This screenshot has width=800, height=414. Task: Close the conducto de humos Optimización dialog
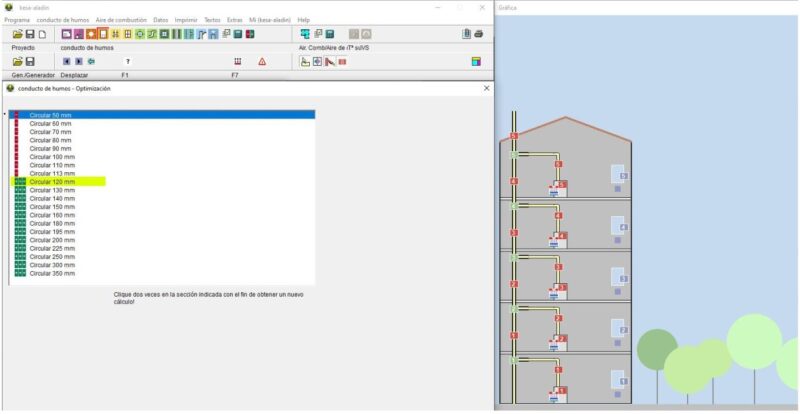pyautogui.click(x=486, y=88)
